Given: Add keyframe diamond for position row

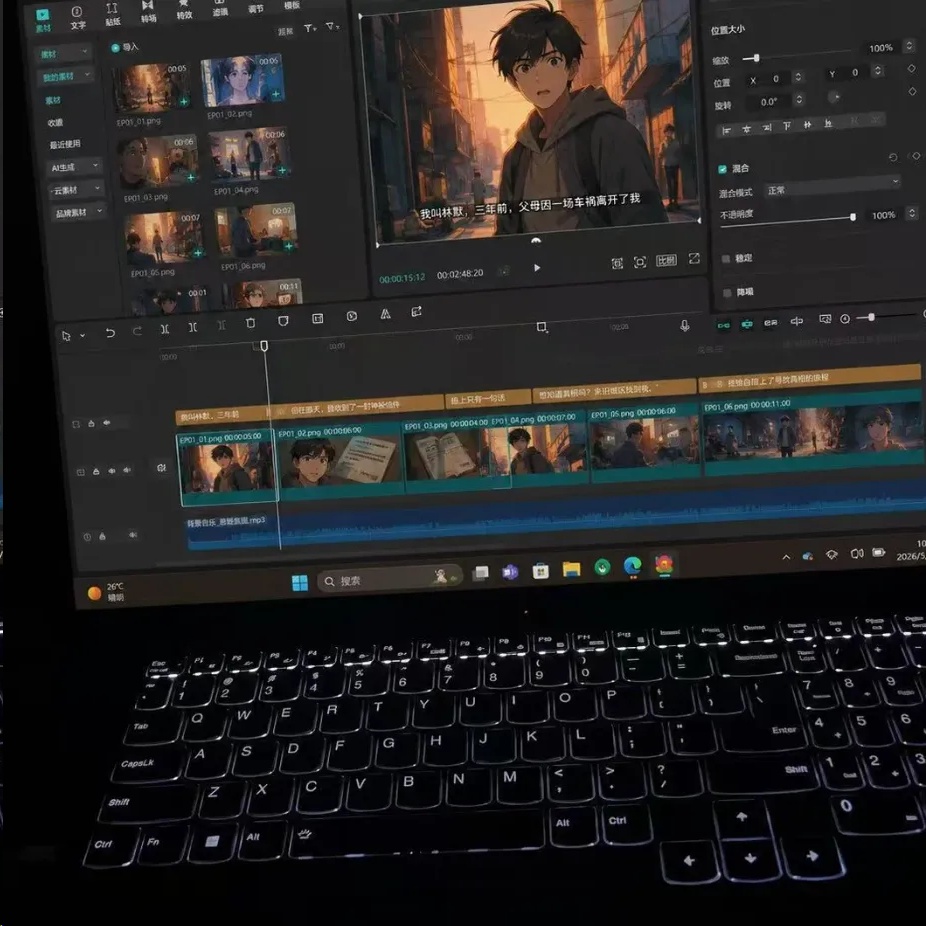Looking at the screenshot, I should pos(912,69).
